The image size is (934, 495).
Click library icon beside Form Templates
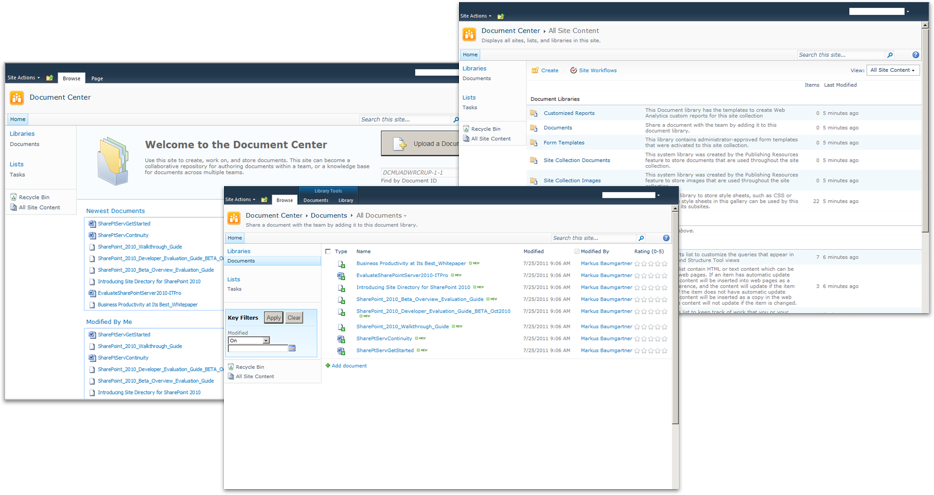coord(534,143)
